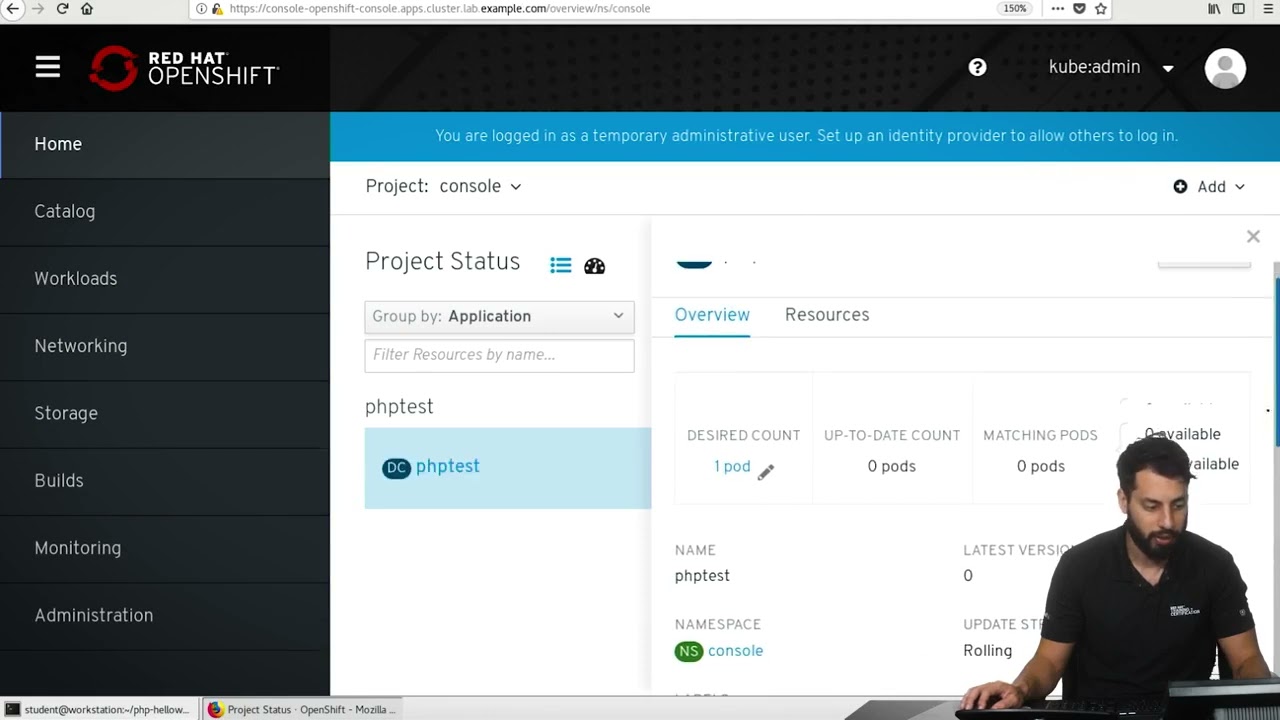Viewport: 1280px width, 720px height.
Task: Open the Firefox library icon
Action: [1214, 8]
